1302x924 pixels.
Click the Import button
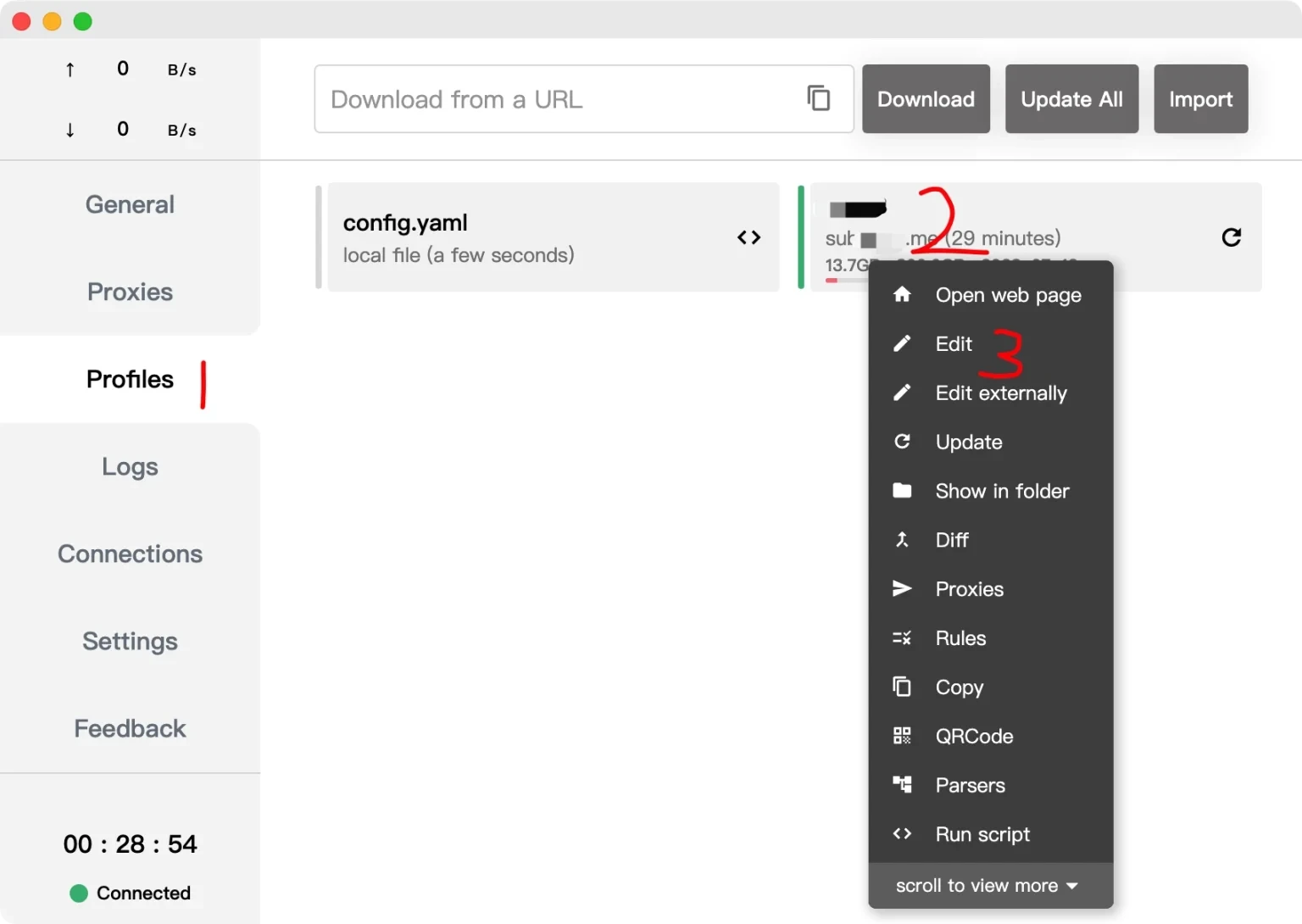[1200, 99]
